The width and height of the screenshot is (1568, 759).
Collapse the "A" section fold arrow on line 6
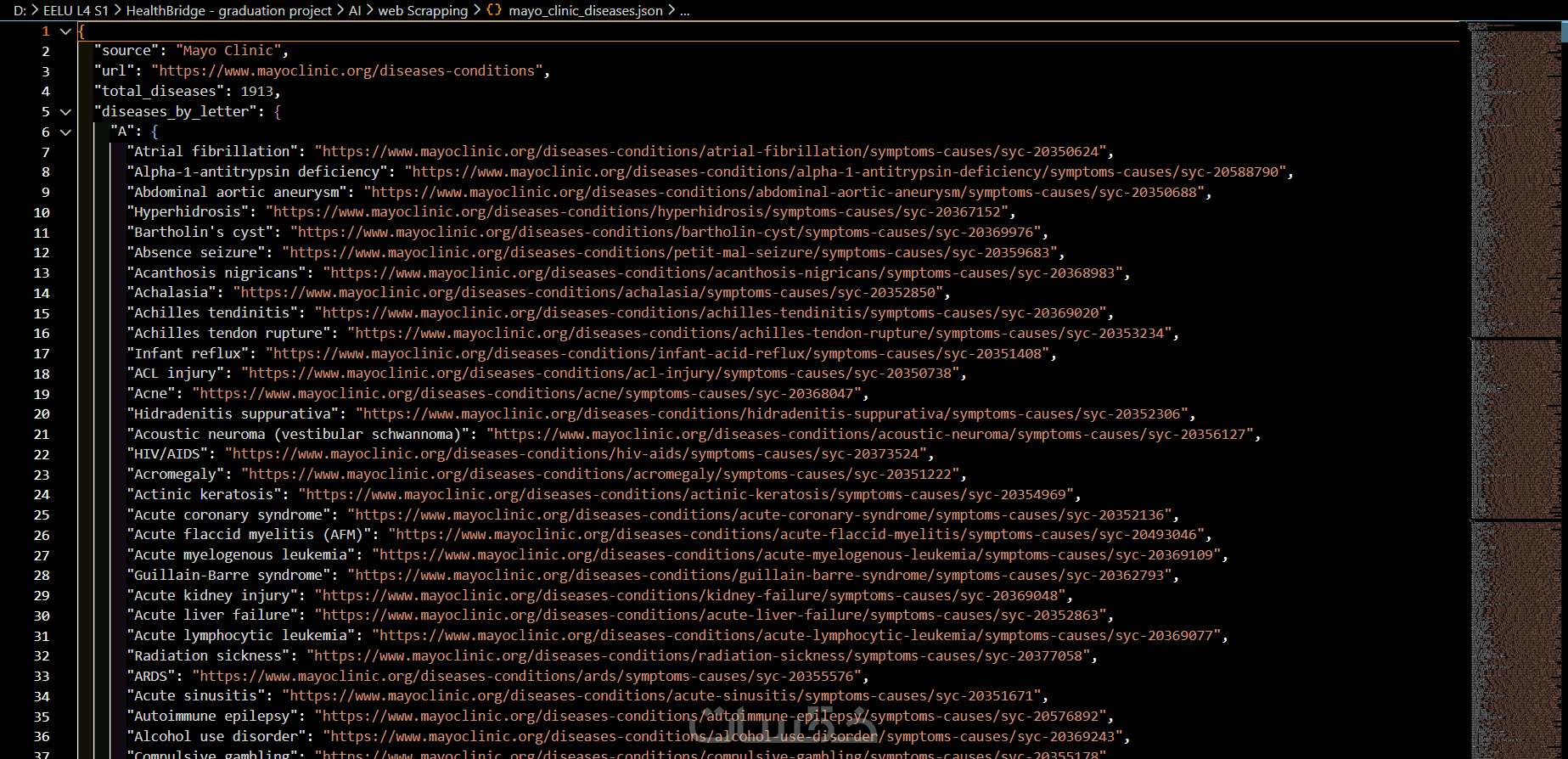(65, 132)
